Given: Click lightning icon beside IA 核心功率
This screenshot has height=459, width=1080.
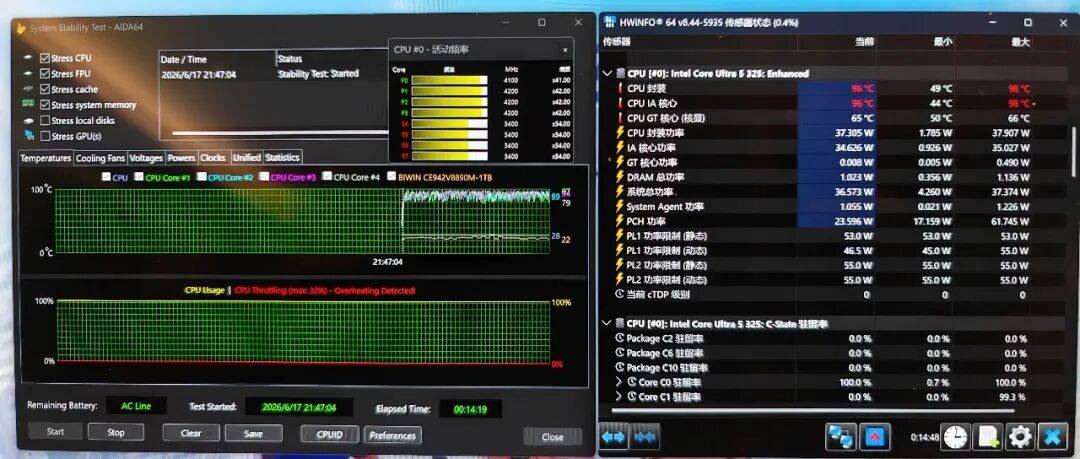Looking at the screenshot, I should 619,147.
